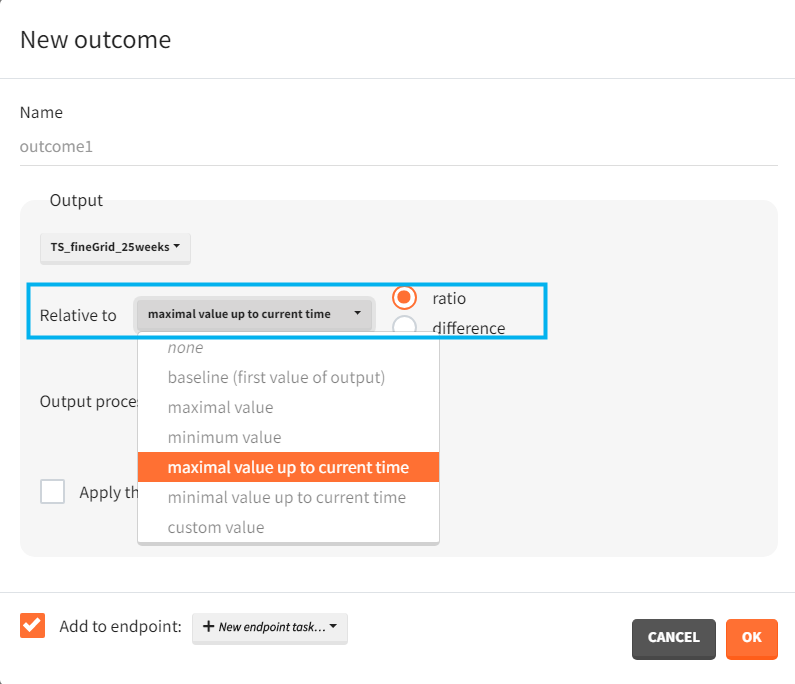Click the caret arrow beside TS_fineGrid_25weeks
The width and height of the screenshot is (795, 684).
(x=176, y=246)
